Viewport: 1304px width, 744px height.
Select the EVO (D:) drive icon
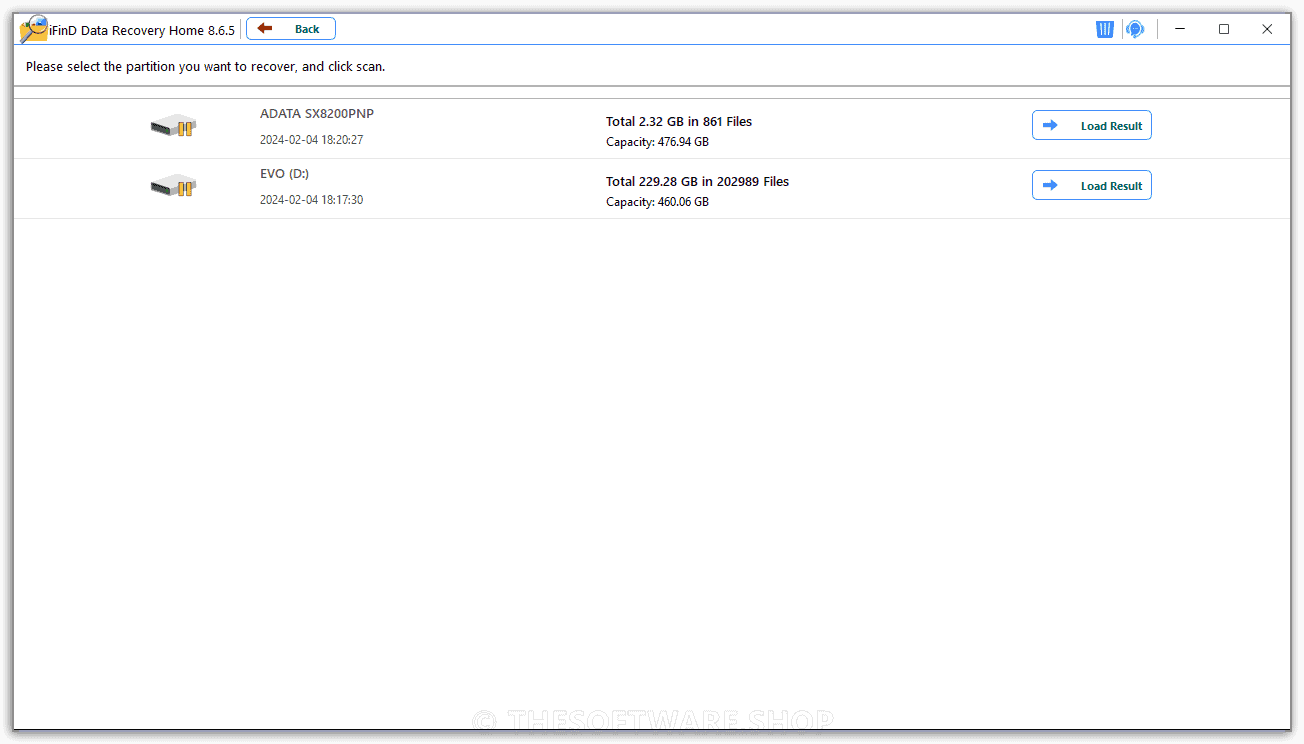pos(173,186)
